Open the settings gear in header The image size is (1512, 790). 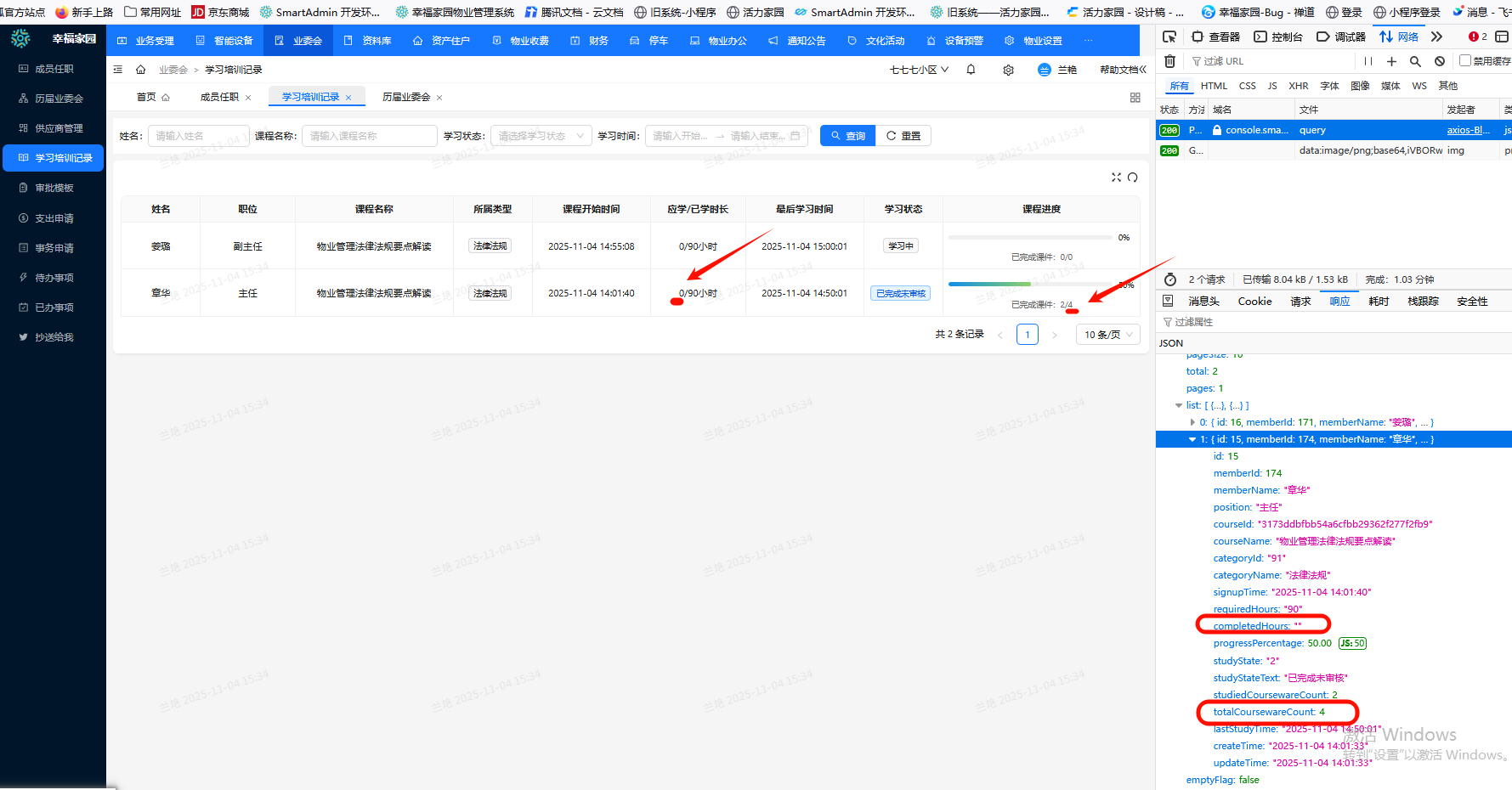(x=1008, y=70)
